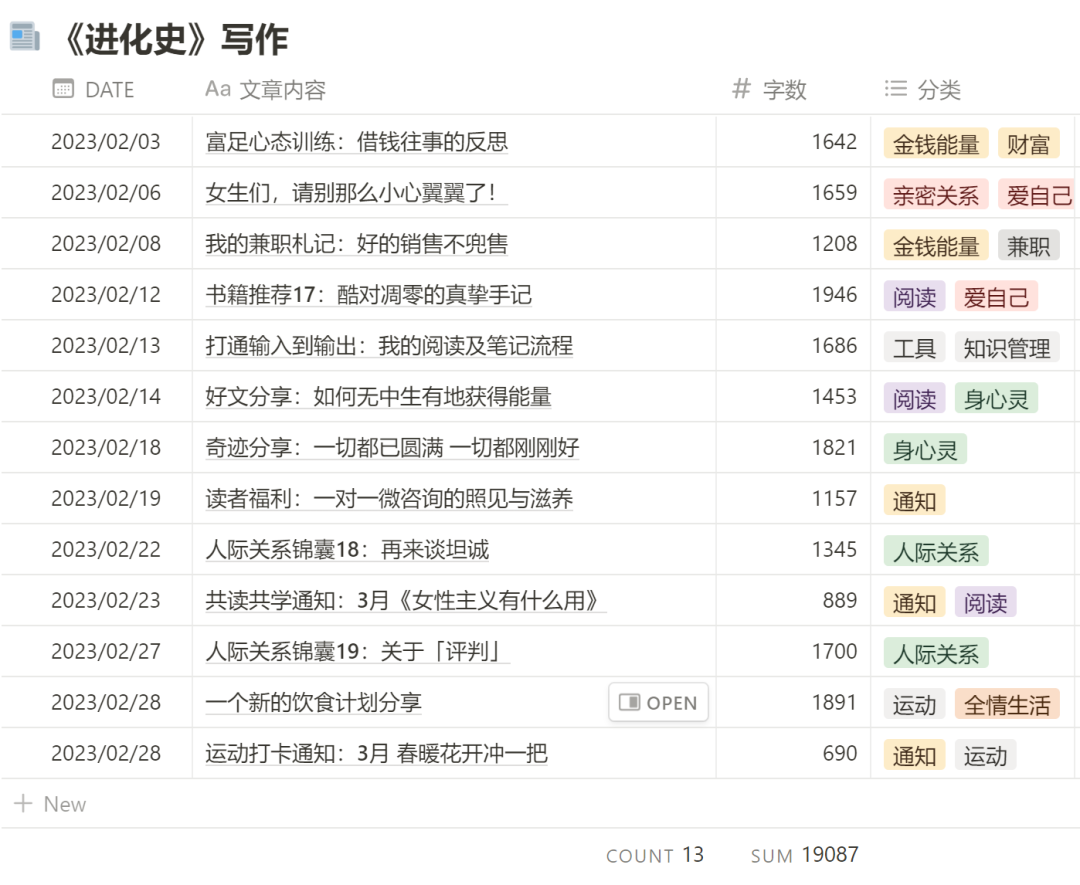Click the Aa icon in 文章内容 header
The image size is (1080, 885).
coord(218,89)
